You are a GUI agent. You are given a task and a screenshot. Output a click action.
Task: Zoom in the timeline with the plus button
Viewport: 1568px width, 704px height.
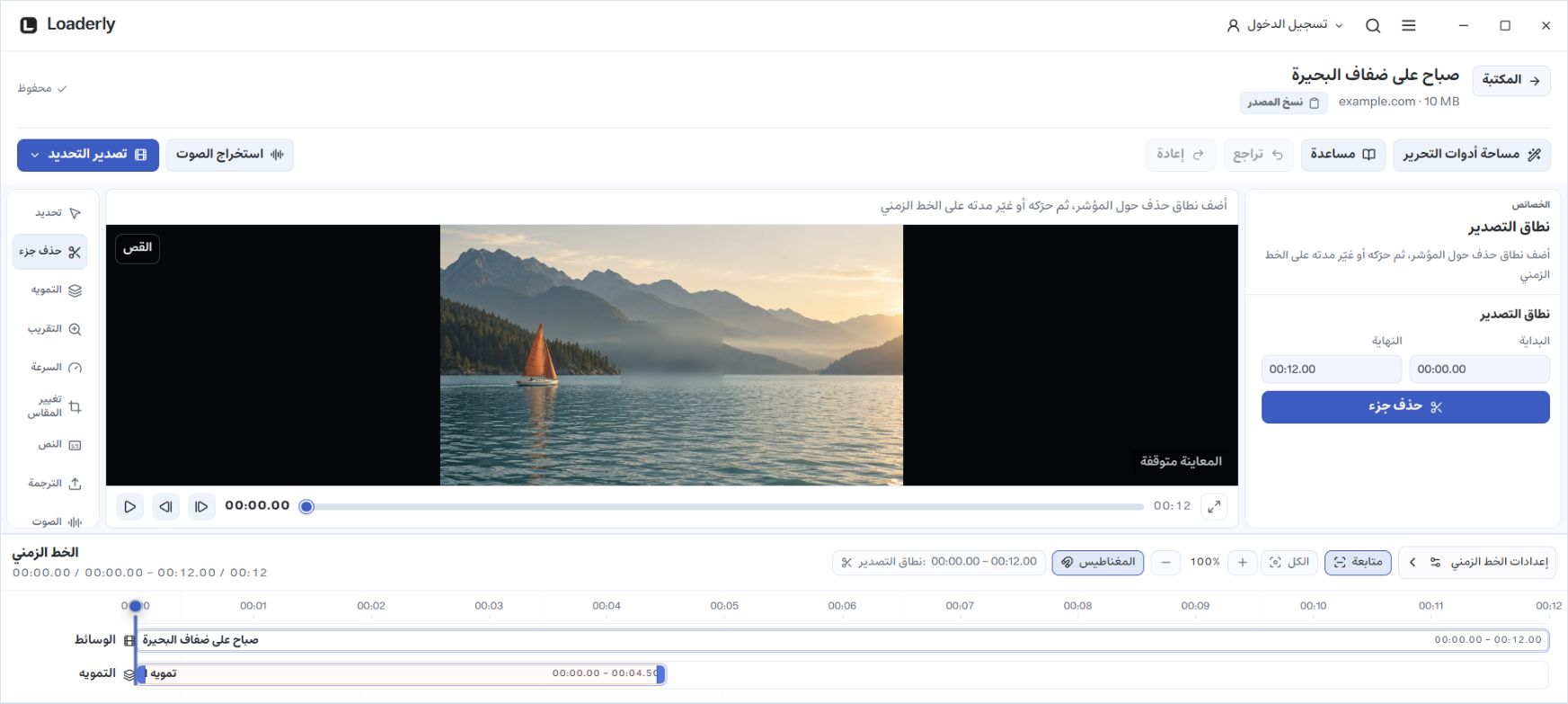pyautogui.click(x=1243, y=563)
